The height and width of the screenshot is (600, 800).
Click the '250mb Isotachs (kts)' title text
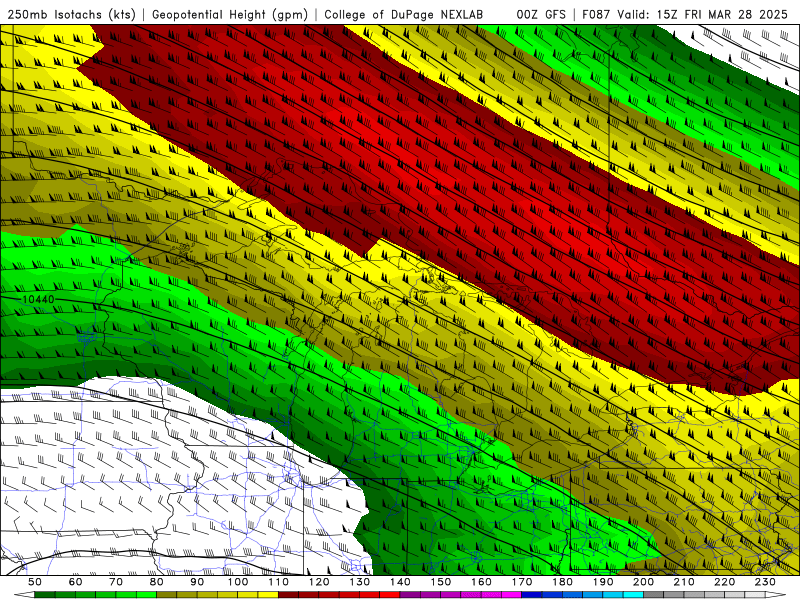[71, 14]
